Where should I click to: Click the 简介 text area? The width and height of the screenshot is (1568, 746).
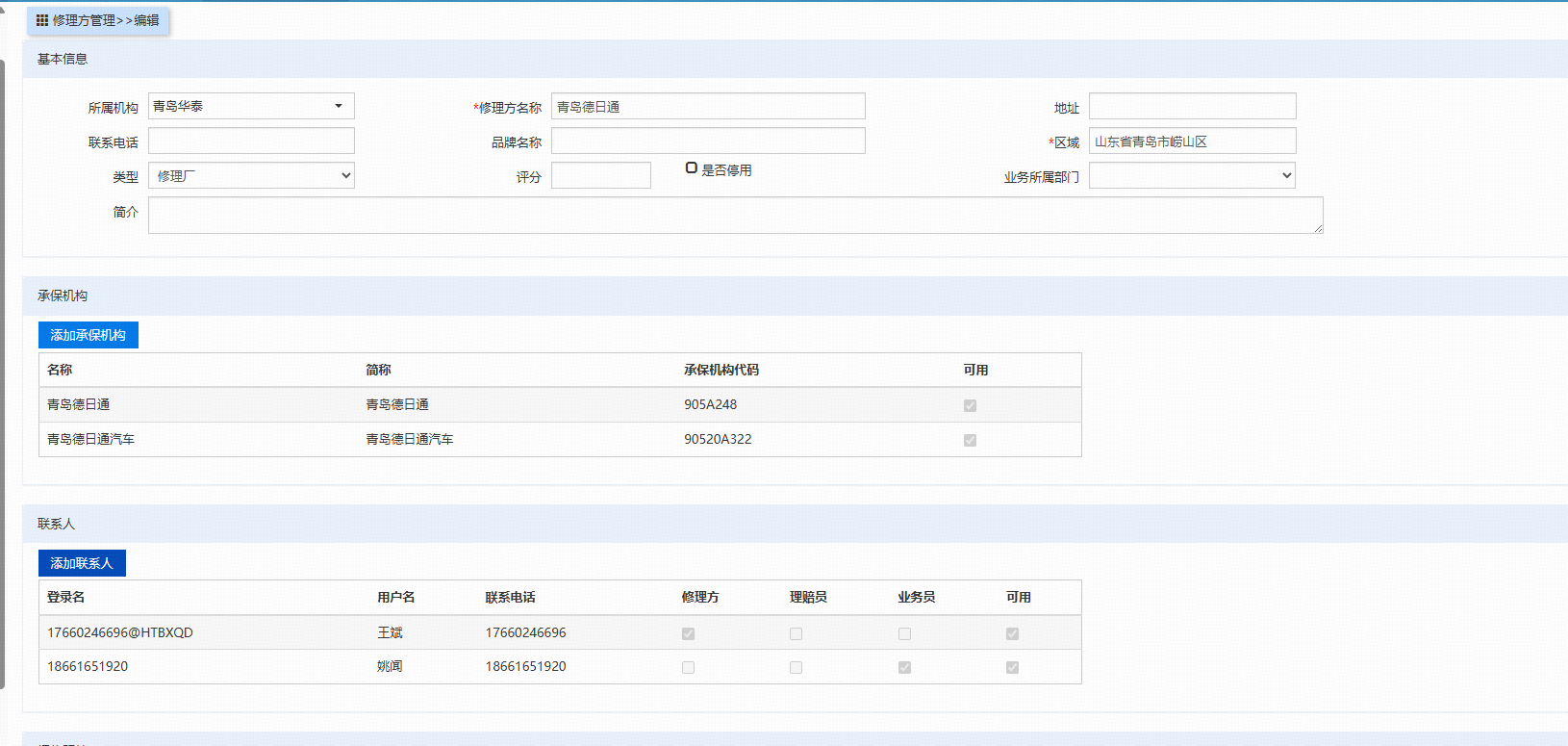[736, 216]
